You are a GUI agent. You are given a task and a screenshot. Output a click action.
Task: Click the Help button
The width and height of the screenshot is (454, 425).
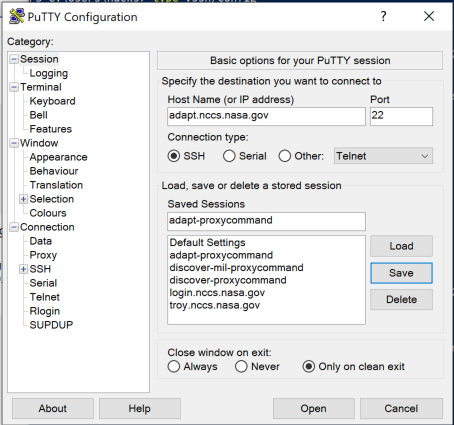(x=140, y=408)
